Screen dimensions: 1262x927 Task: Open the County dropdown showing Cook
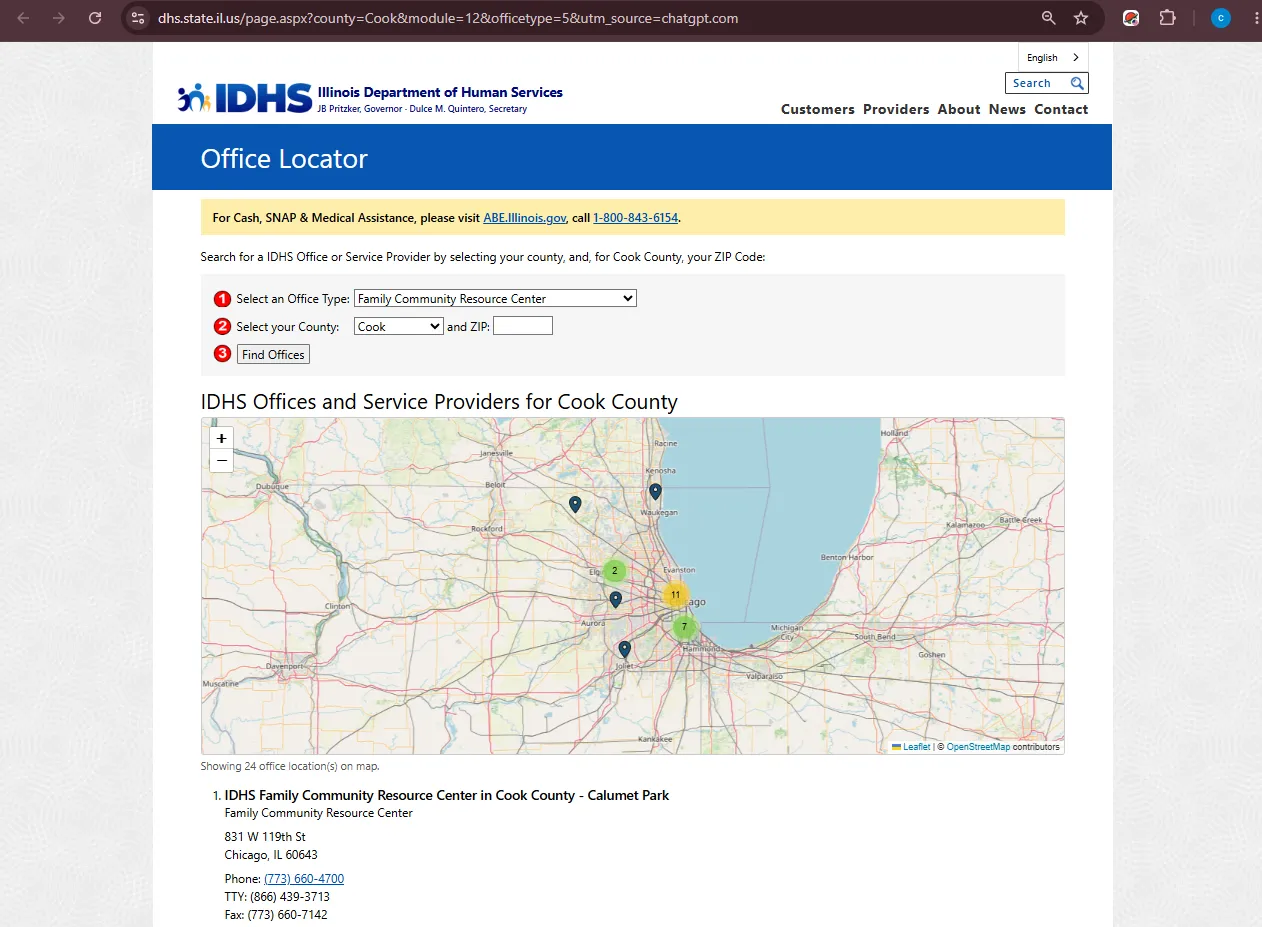(399, 326)
